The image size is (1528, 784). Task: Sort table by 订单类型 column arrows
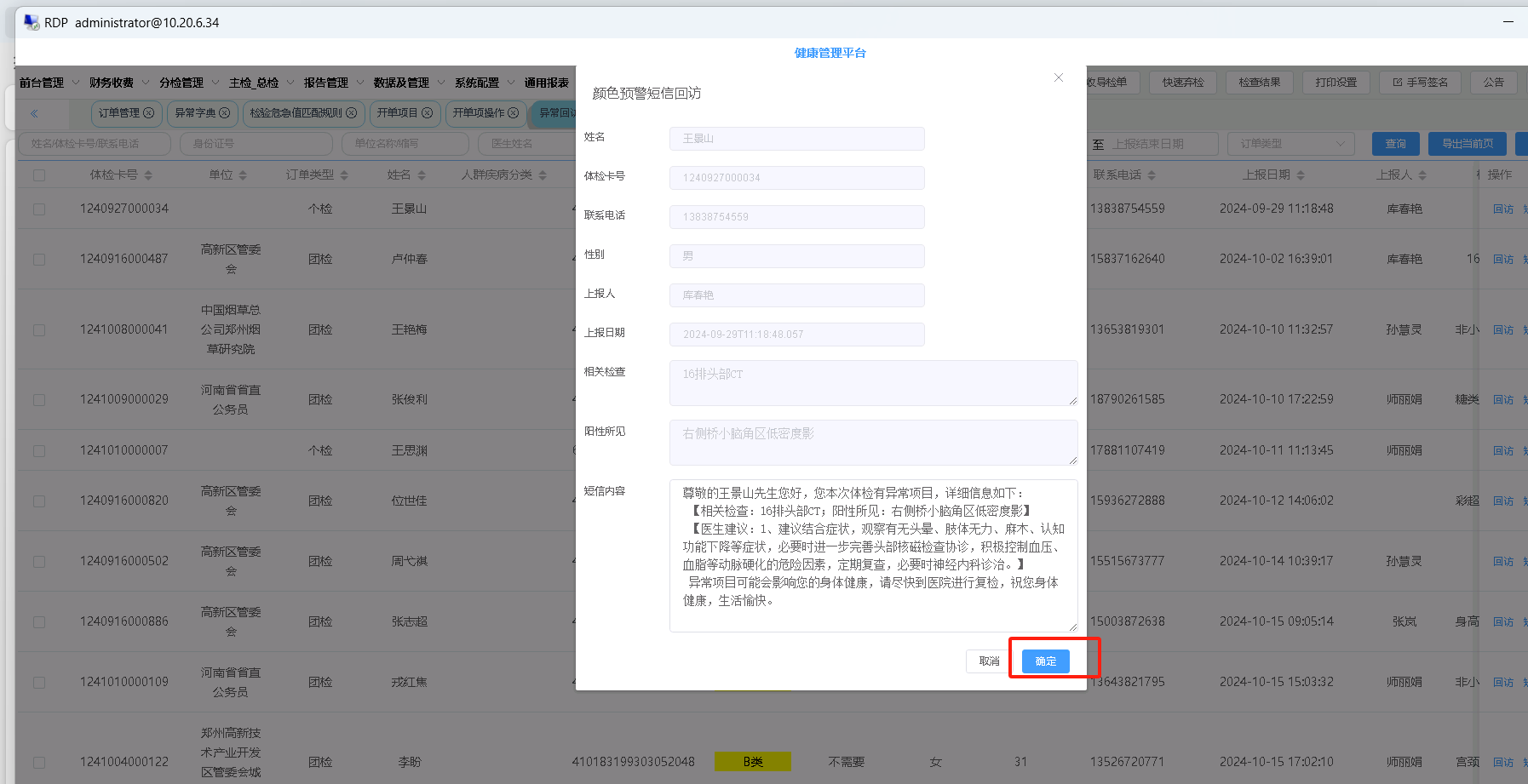[344, 175]
